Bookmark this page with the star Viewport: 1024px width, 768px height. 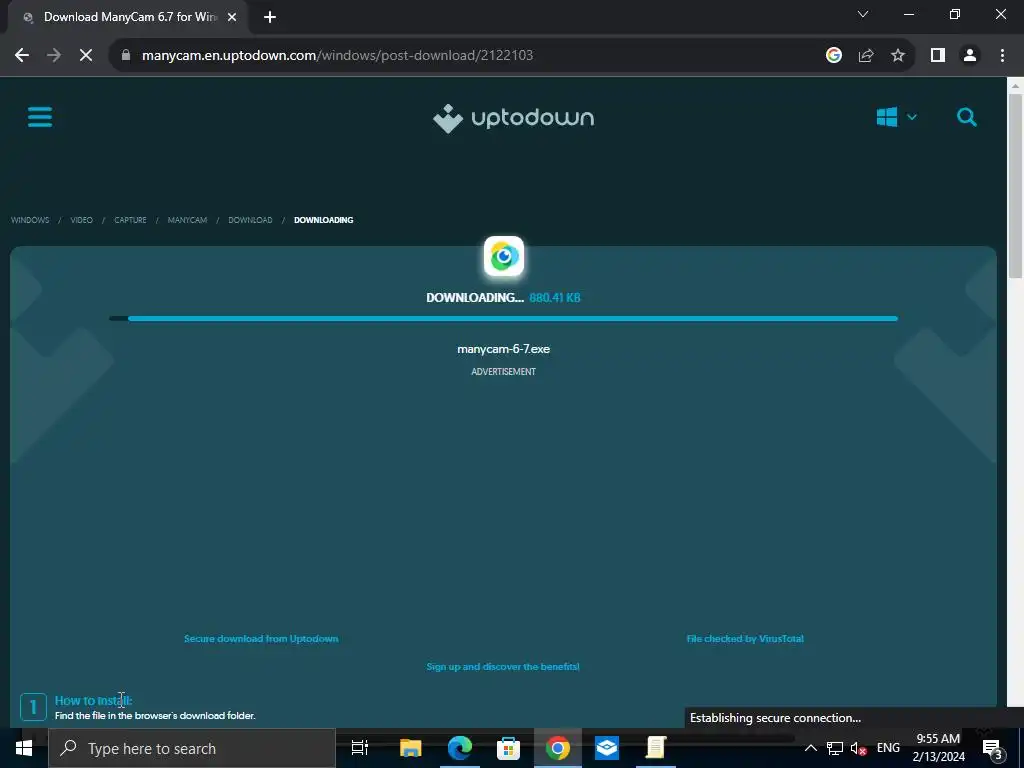pyautogui.click(x=898, y=56)
